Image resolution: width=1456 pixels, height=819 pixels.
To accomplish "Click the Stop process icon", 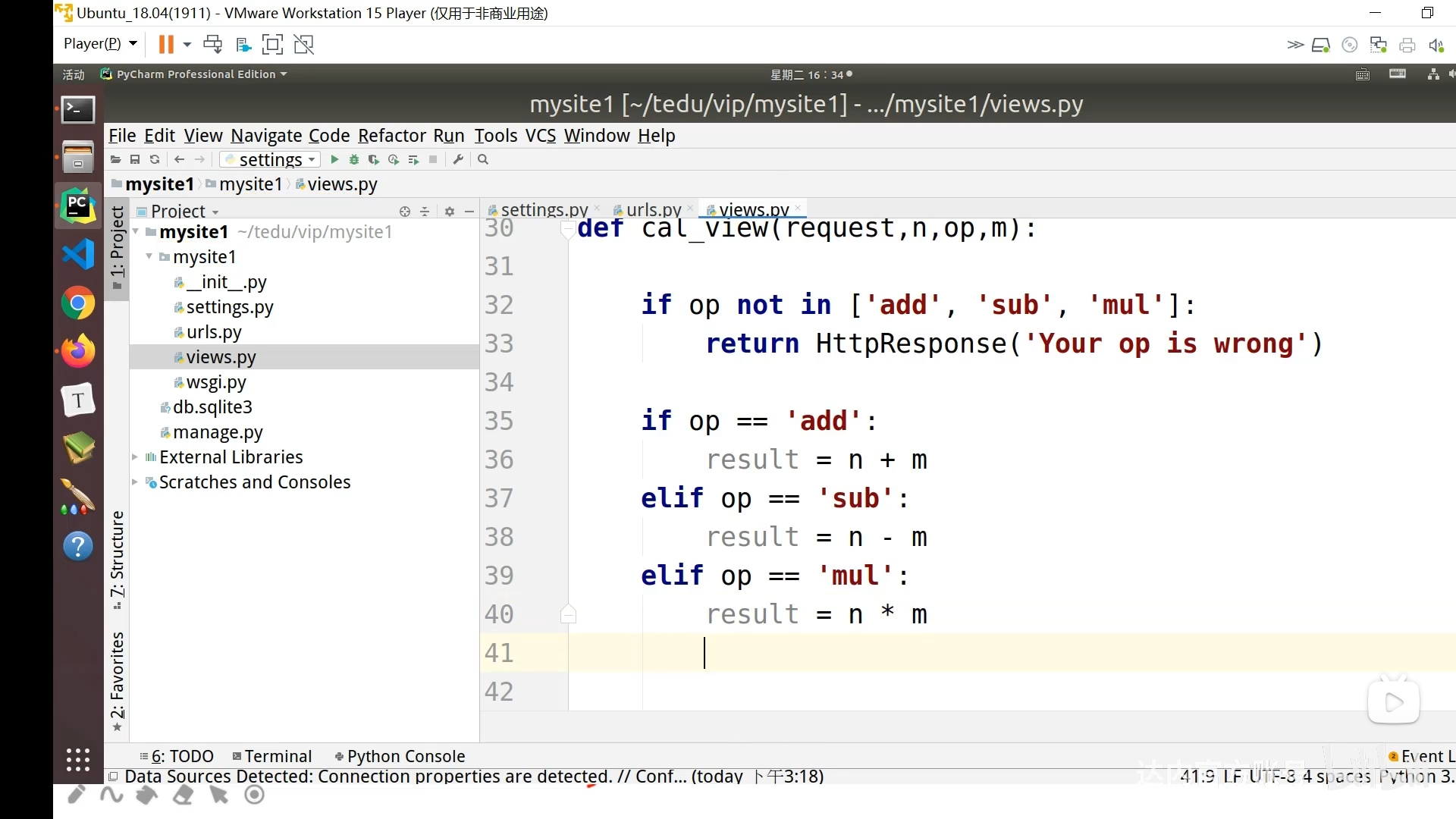I will click(x=433, y=160).
